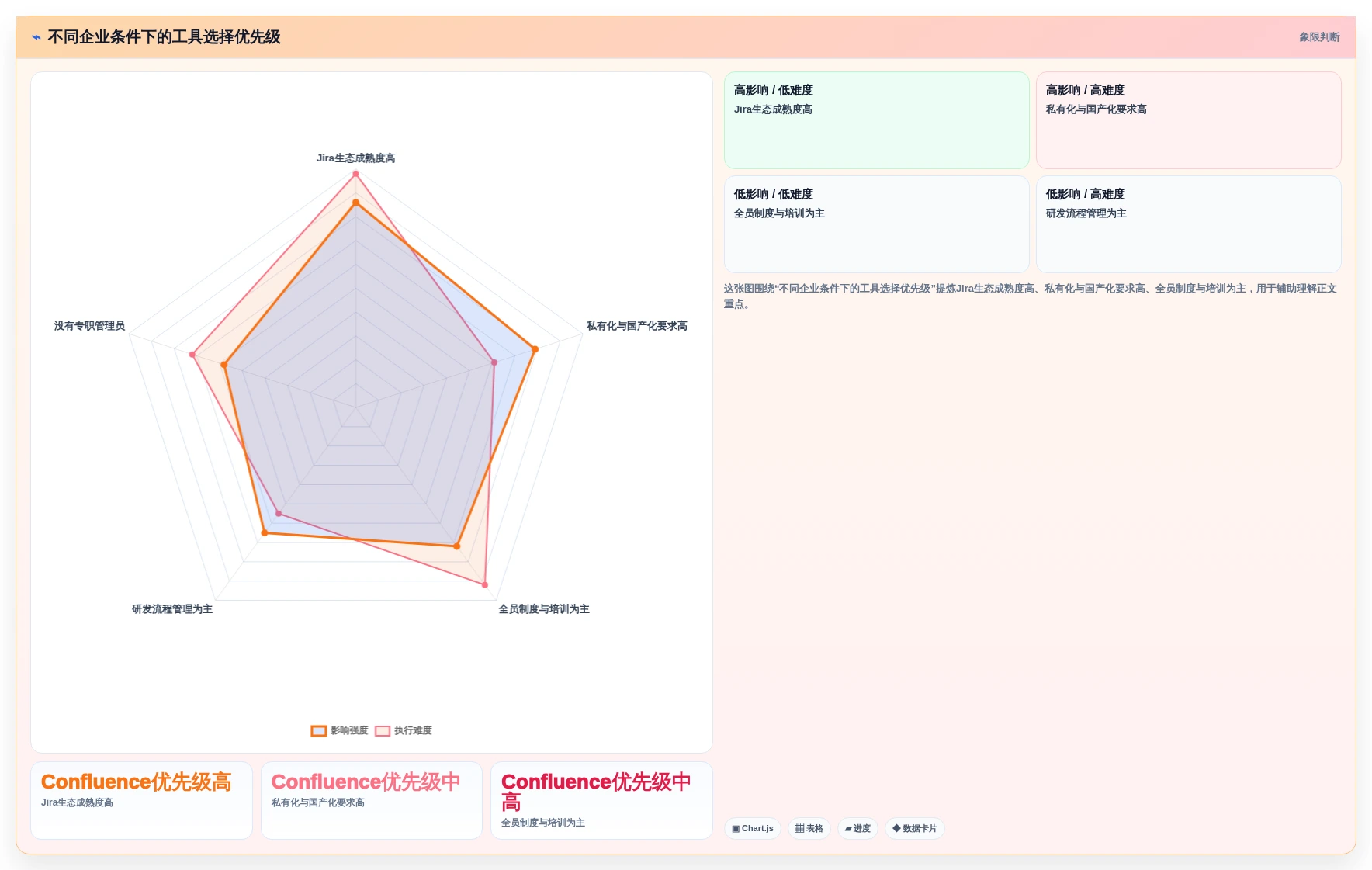This screenshot has height=870, width=1372.
Task: Open the 低影响 / 高难度 quadrant card
Action: tap(1189, 224)
